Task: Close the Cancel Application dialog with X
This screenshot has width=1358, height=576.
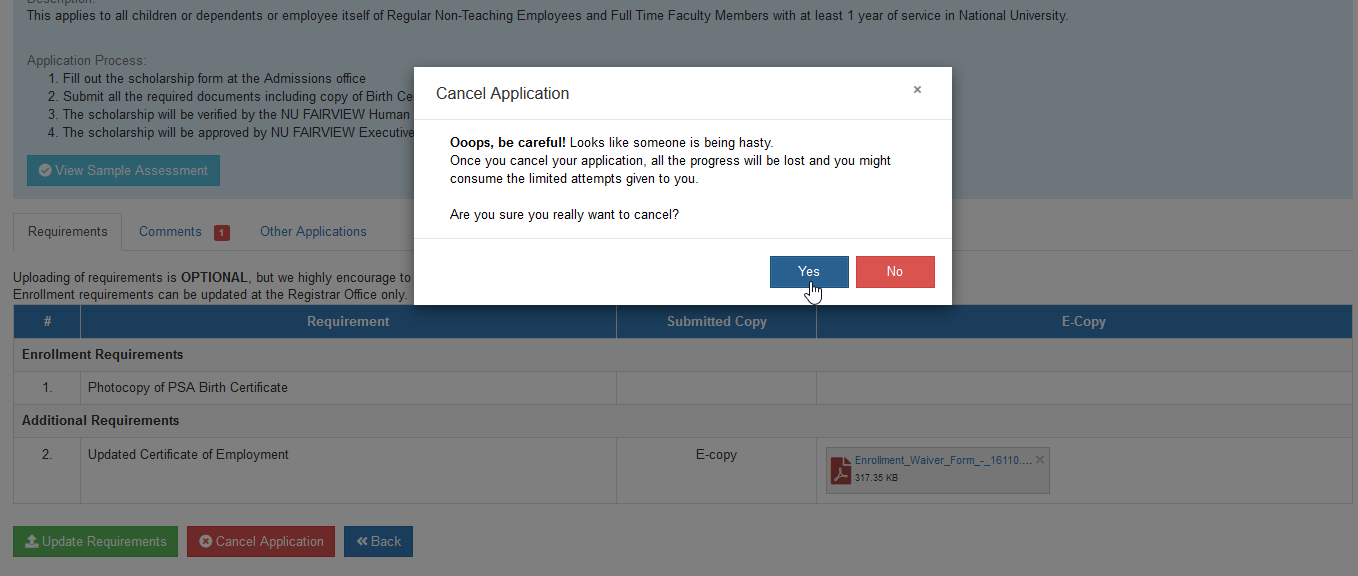Action: [x=917, y=90]
